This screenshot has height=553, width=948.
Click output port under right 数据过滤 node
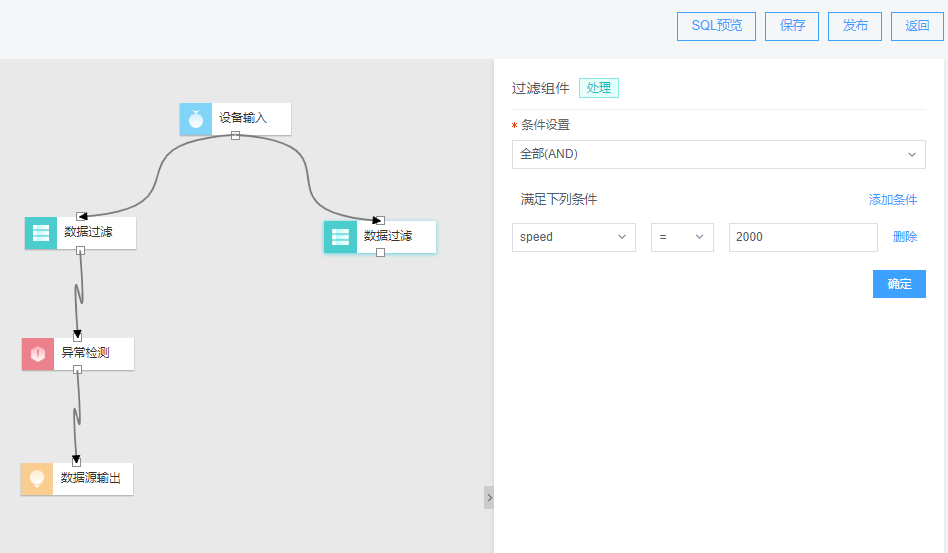[380, 253]
